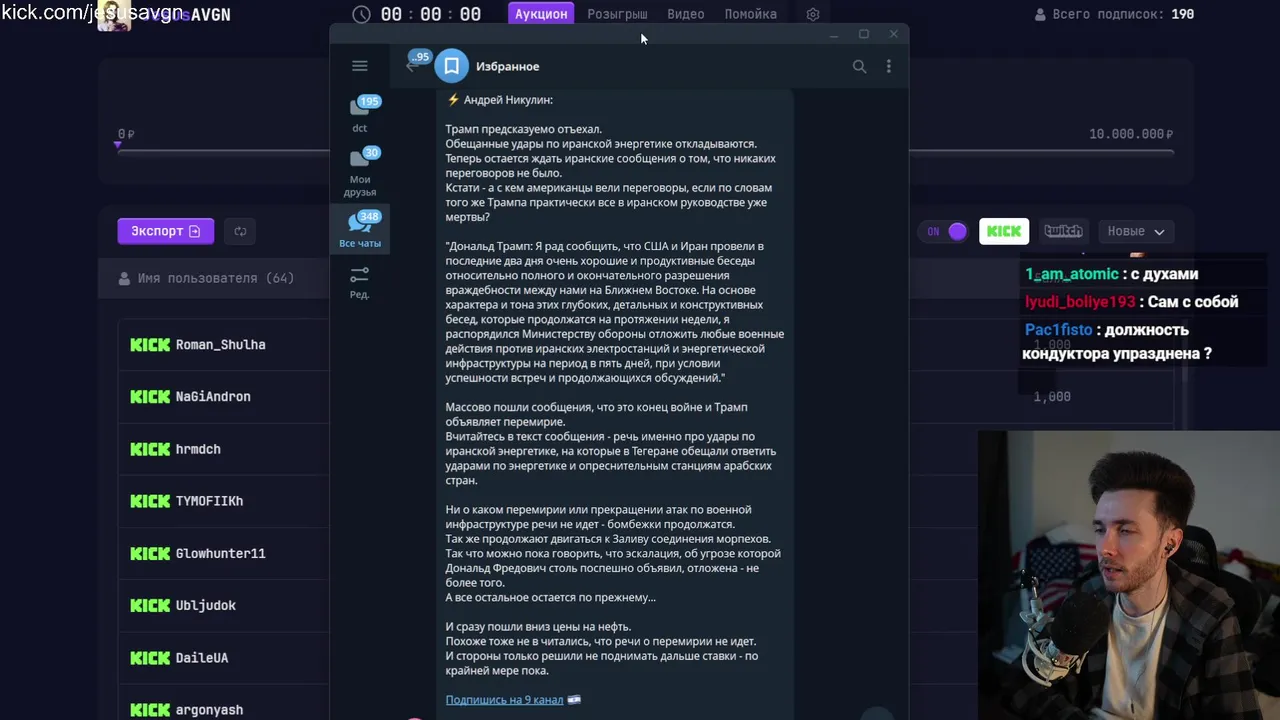
Task: Open the dct chat folder
Action: coord(360,114)
